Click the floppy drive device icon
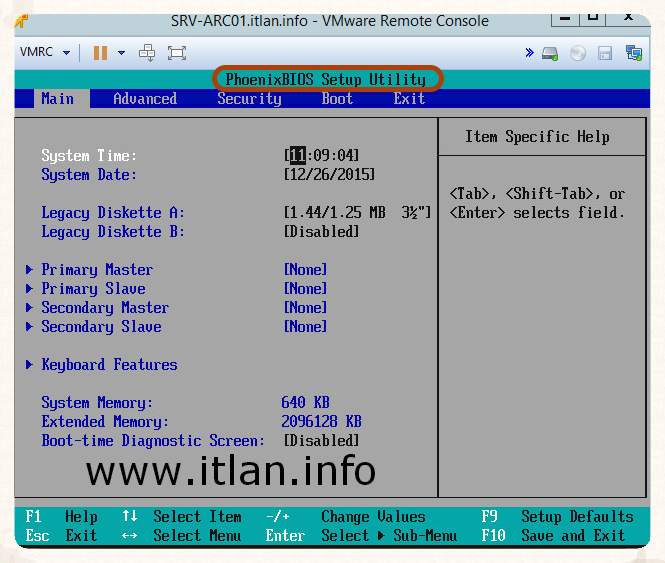665x563 pixels. 605,53
